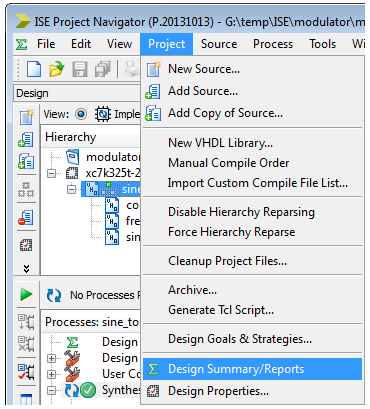Click the Open folder toolbar icon
Screen dimensions: 370x409
tap(57, 69)
